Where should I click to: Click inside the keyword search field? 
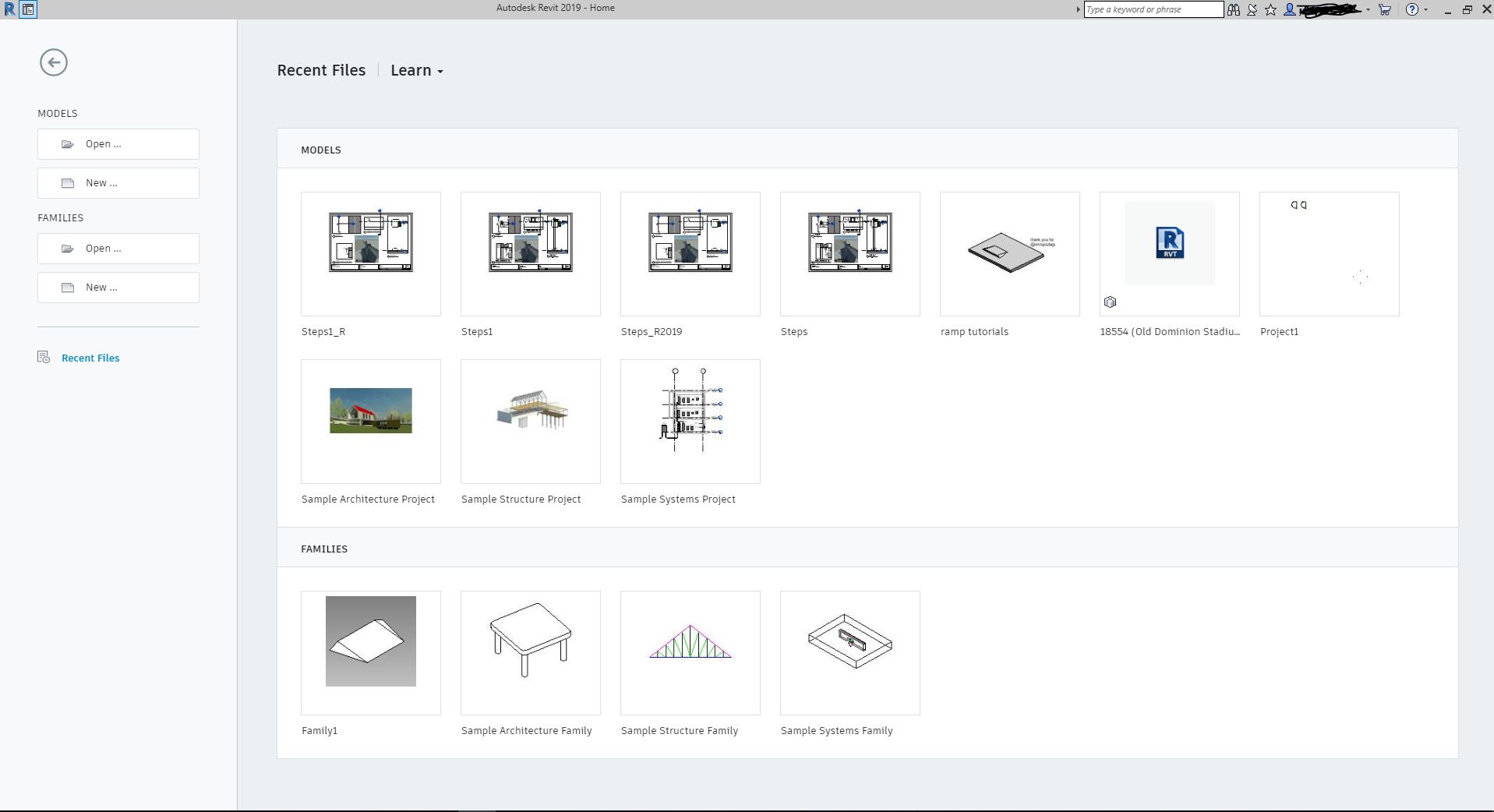pos(1153,9)
